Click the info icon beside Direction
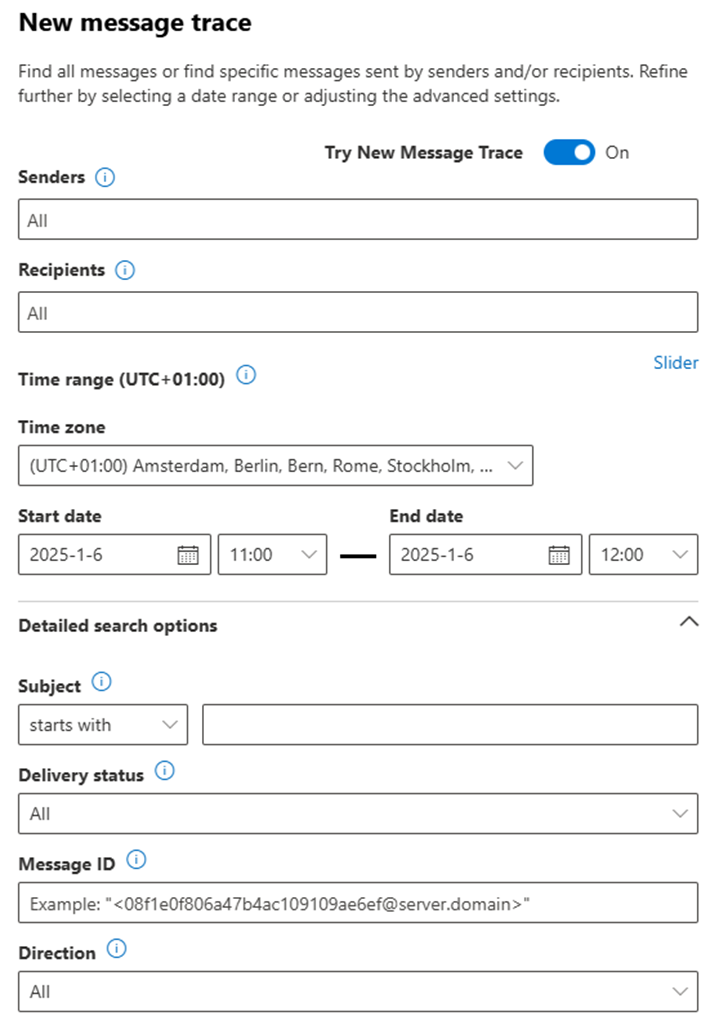Viewport: 719px width, 1025px height. pos(116,949)
